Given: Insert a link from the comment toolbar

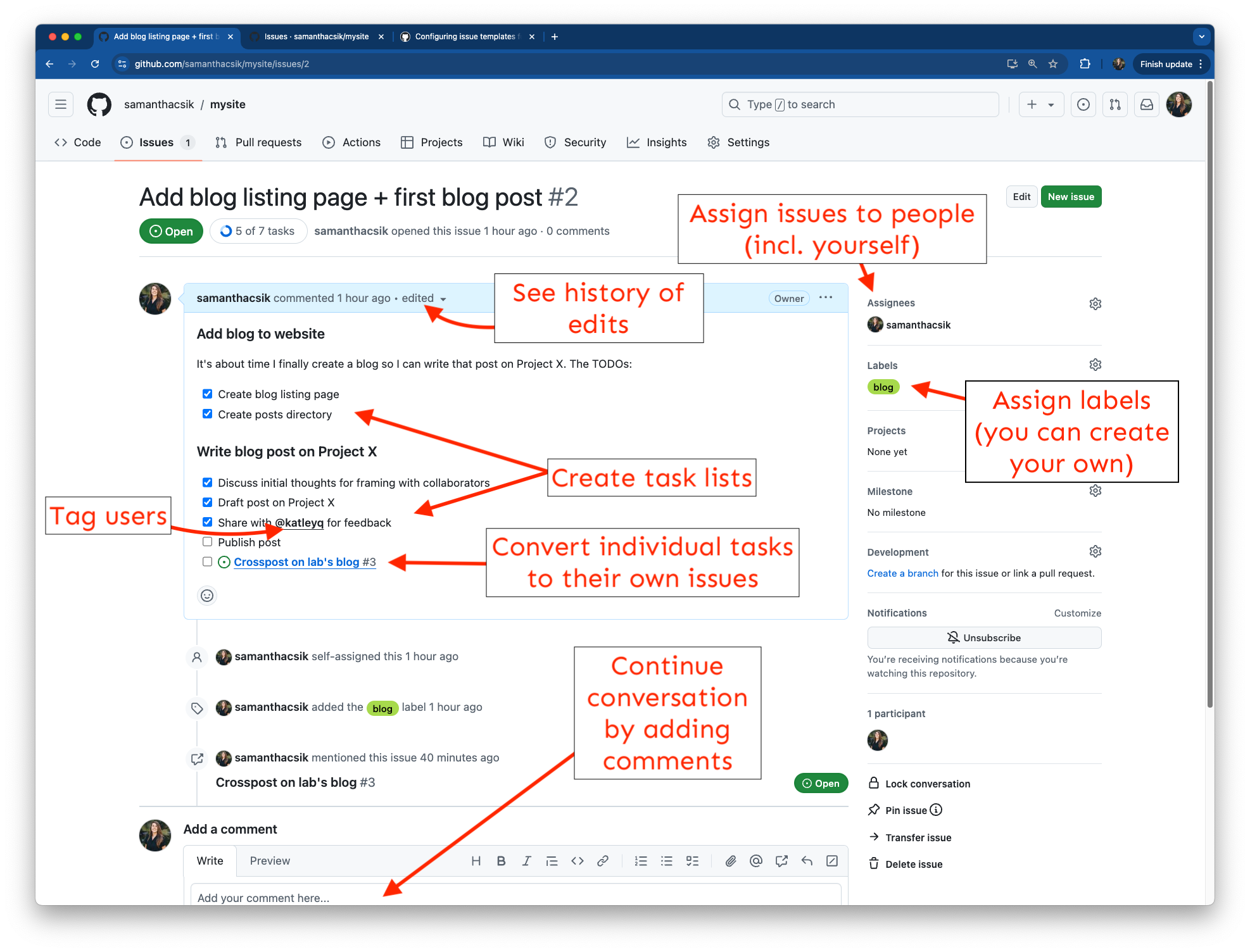Looking at the screenshot, I should (602, 861).
